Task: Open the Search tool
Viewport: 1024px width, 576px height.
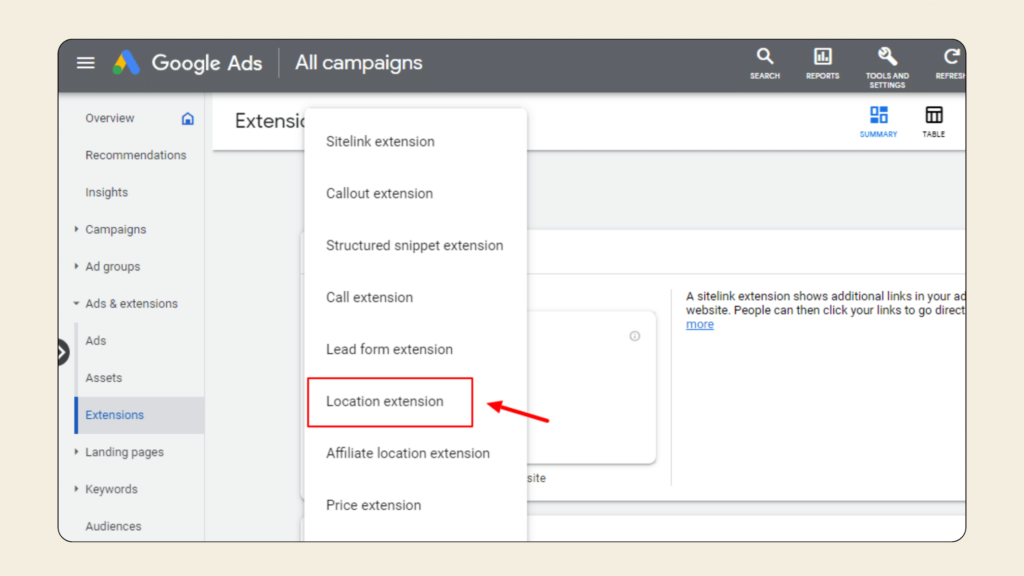Action: point(765,63)
